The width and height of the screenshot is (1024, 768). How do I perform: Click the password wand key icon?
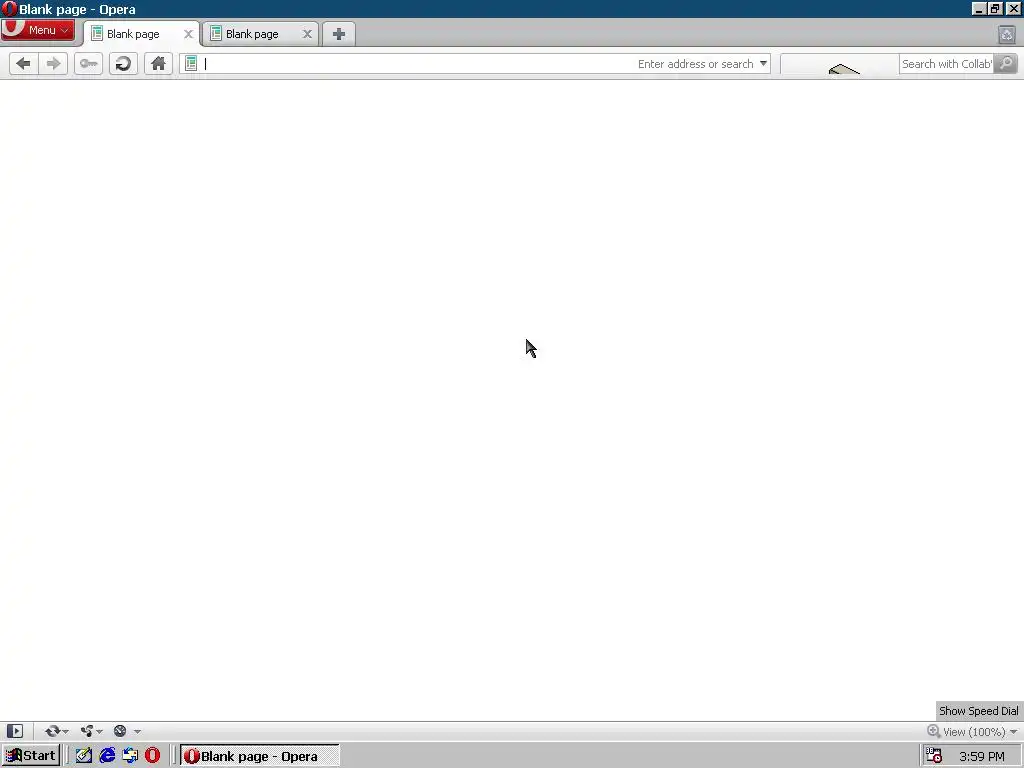[x=88, y=63]
